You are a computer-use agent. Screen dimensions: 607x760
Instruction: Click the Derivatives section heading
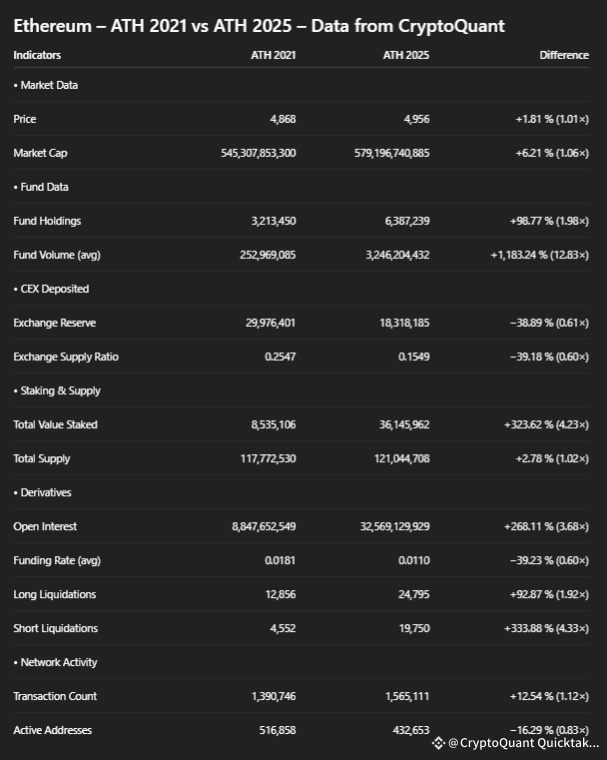pyautogui.click(x=43, y=492)
